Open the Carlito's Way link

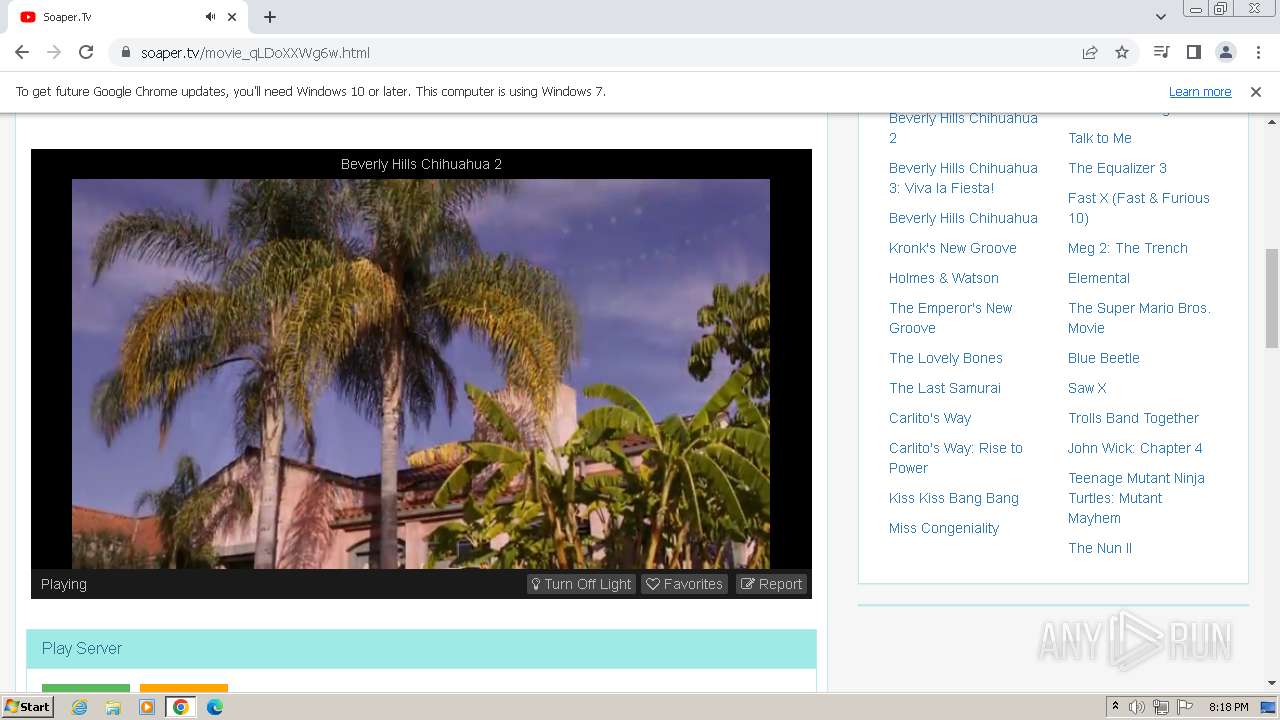pyautogui.click(x=930, y=418)
